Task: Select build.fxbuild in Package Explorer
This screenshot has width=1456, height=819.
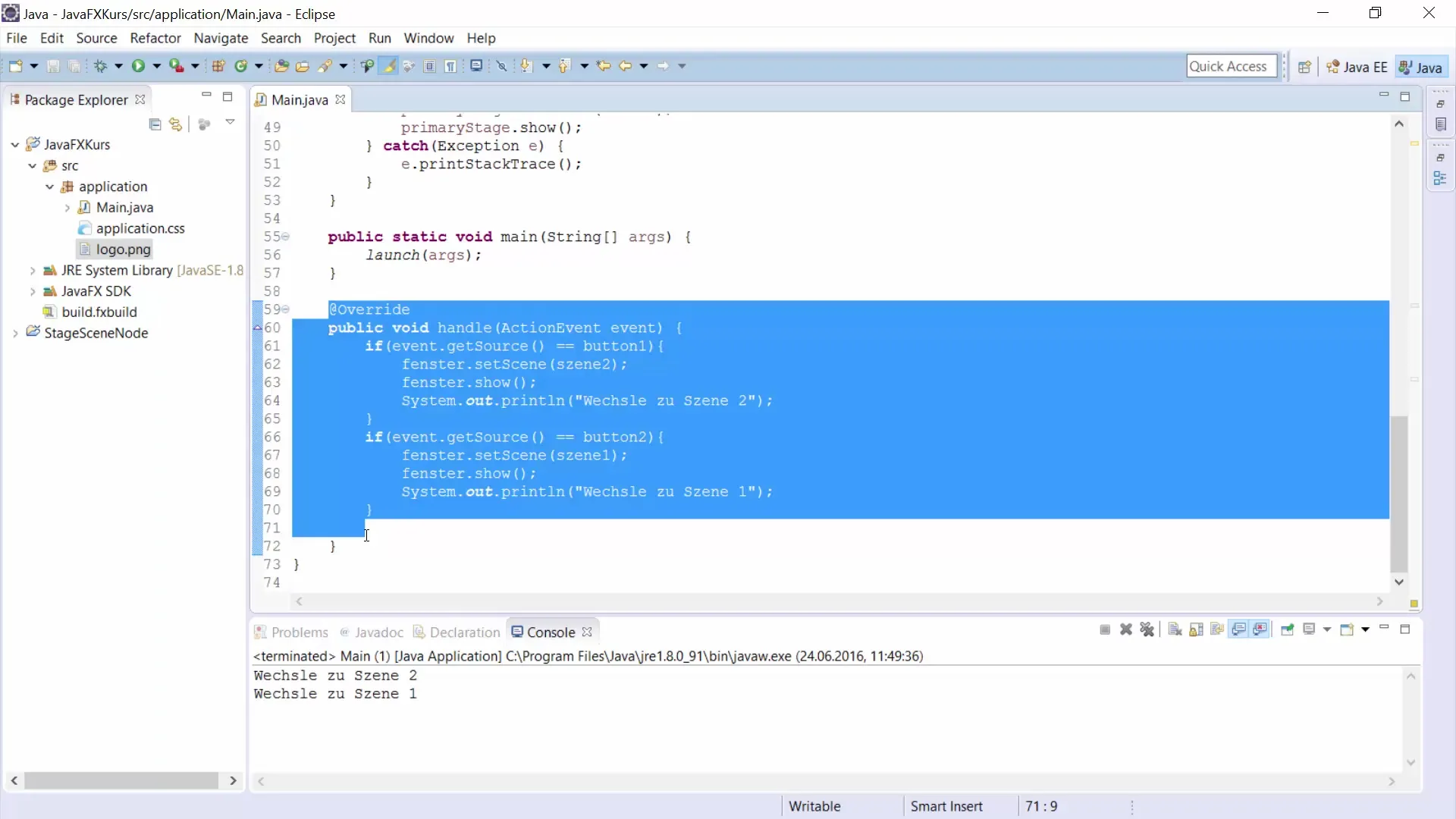Action: click(x=99, y=312)
